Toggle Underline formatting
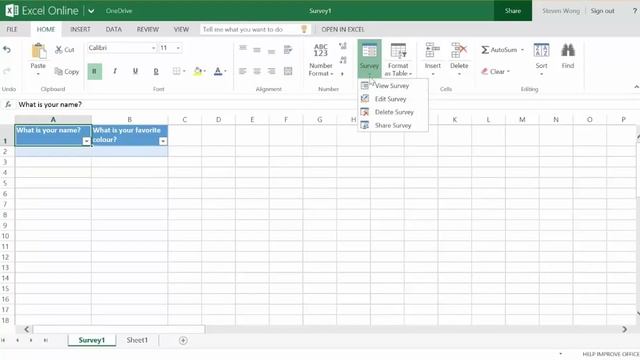Screen dimensions: 640x360 click(x=135, y=71)
